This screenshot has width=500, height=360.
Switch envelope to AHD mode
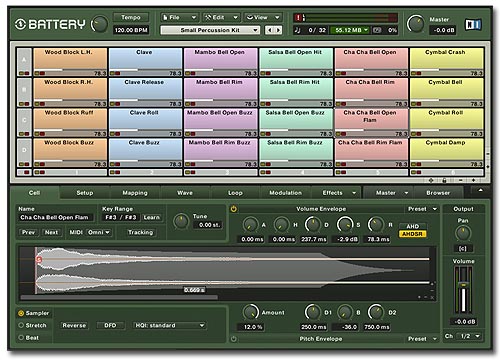(x=412, y=226)
